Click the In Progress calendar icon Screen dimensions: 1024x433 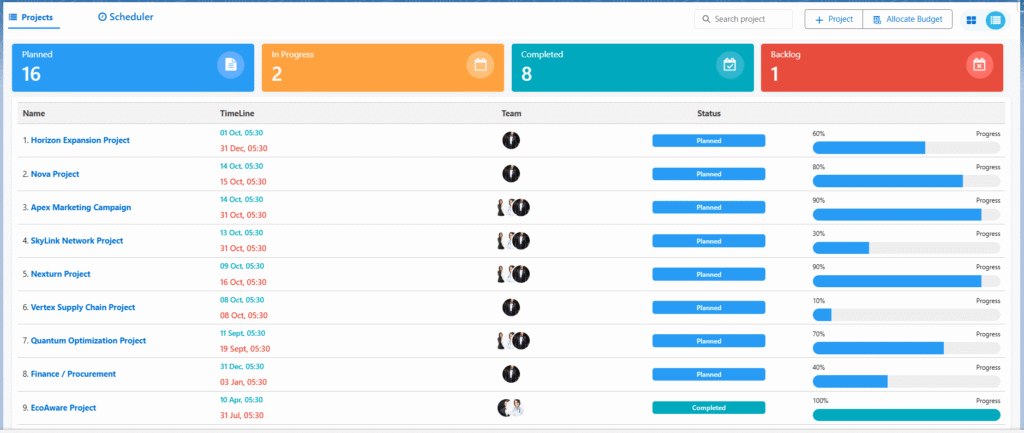pos(480,65)
